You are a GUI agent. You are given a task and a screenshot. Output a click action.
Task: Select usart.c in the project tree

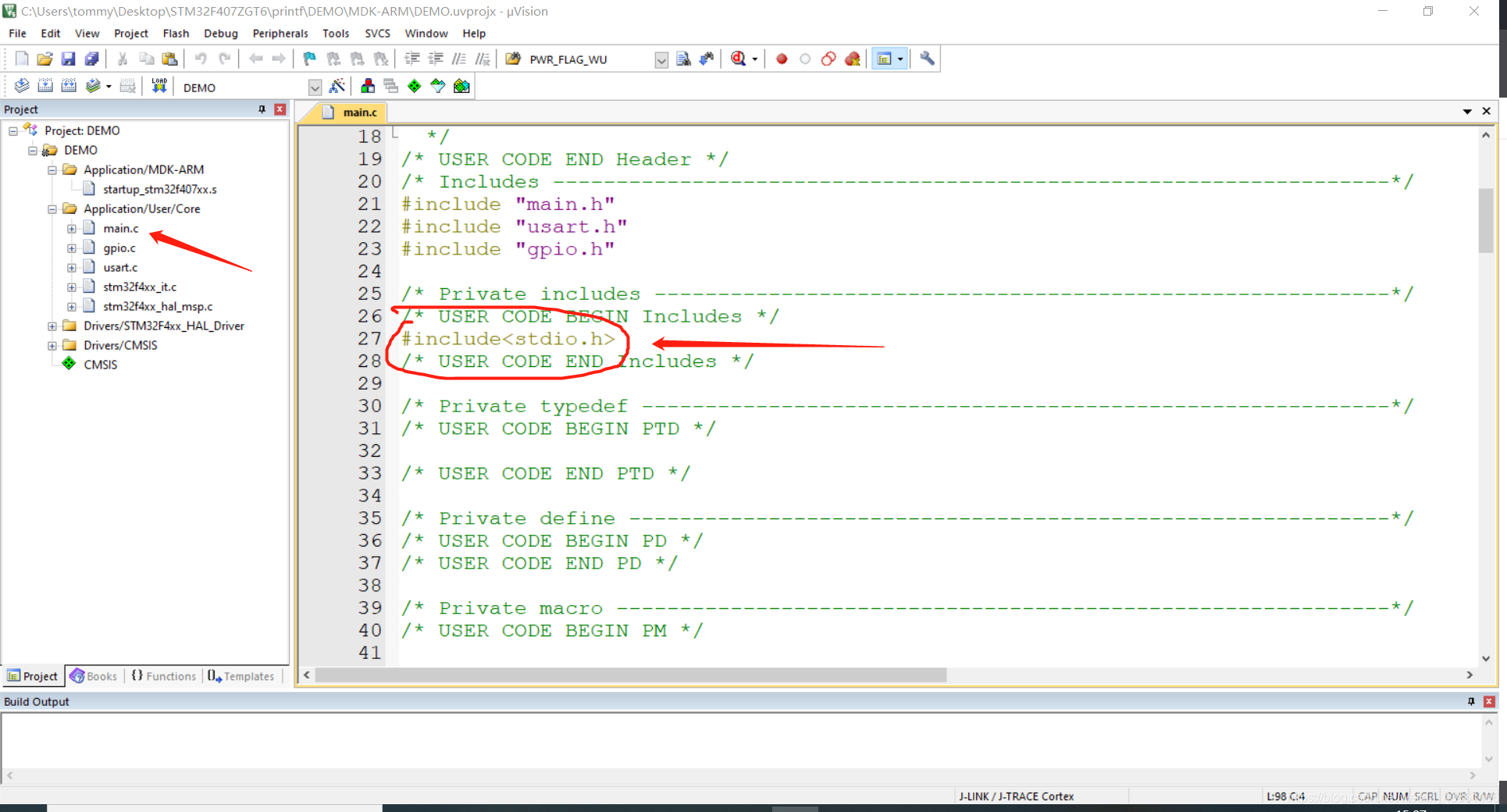pos(120,268)
